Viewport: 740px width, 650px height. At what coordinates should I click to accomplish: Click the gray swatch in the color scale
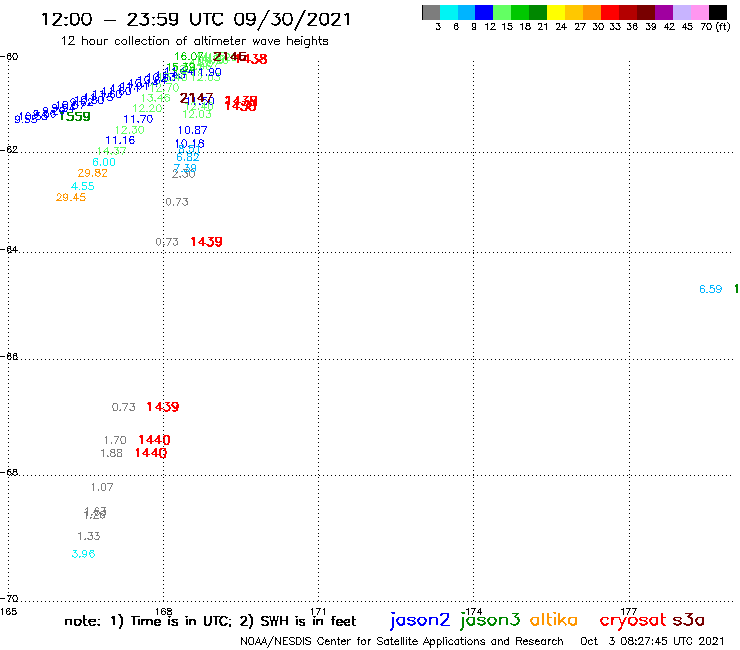tap(431, 12)
